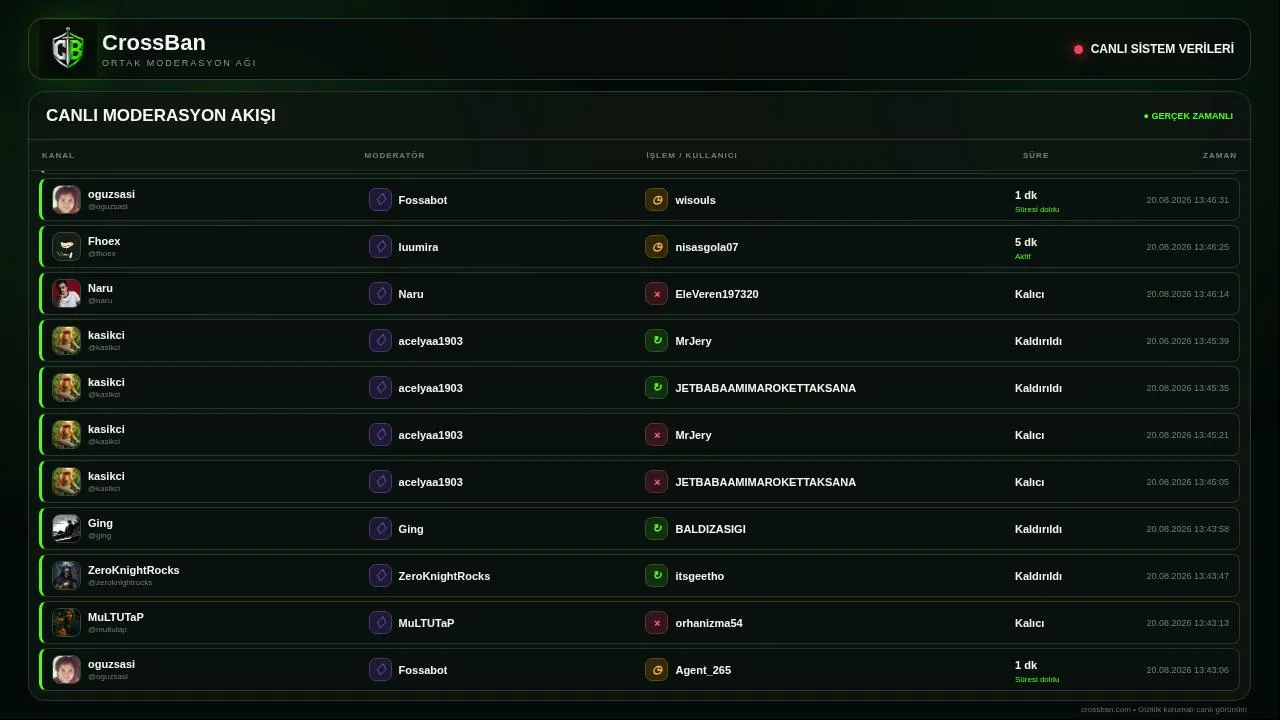This screenshot has height=720, width=1280.
Task: Click the GERÇEK ZAMANLI status label
Action: tap(1188, 116)
